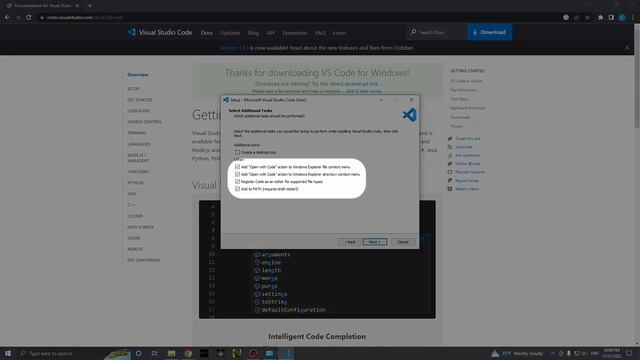This screenshot has width=640, height=360.
Task: Open a new browser tab
Action: coord(89,6)
